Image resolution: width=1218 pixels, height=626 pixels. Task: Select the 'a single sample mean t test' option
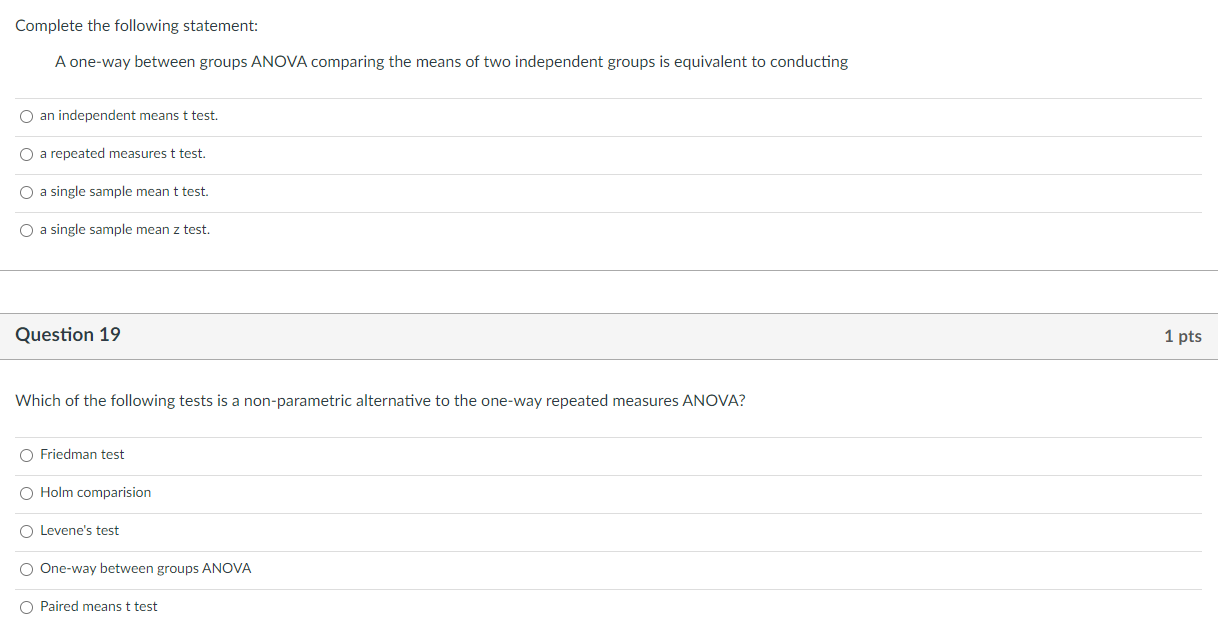26,191
